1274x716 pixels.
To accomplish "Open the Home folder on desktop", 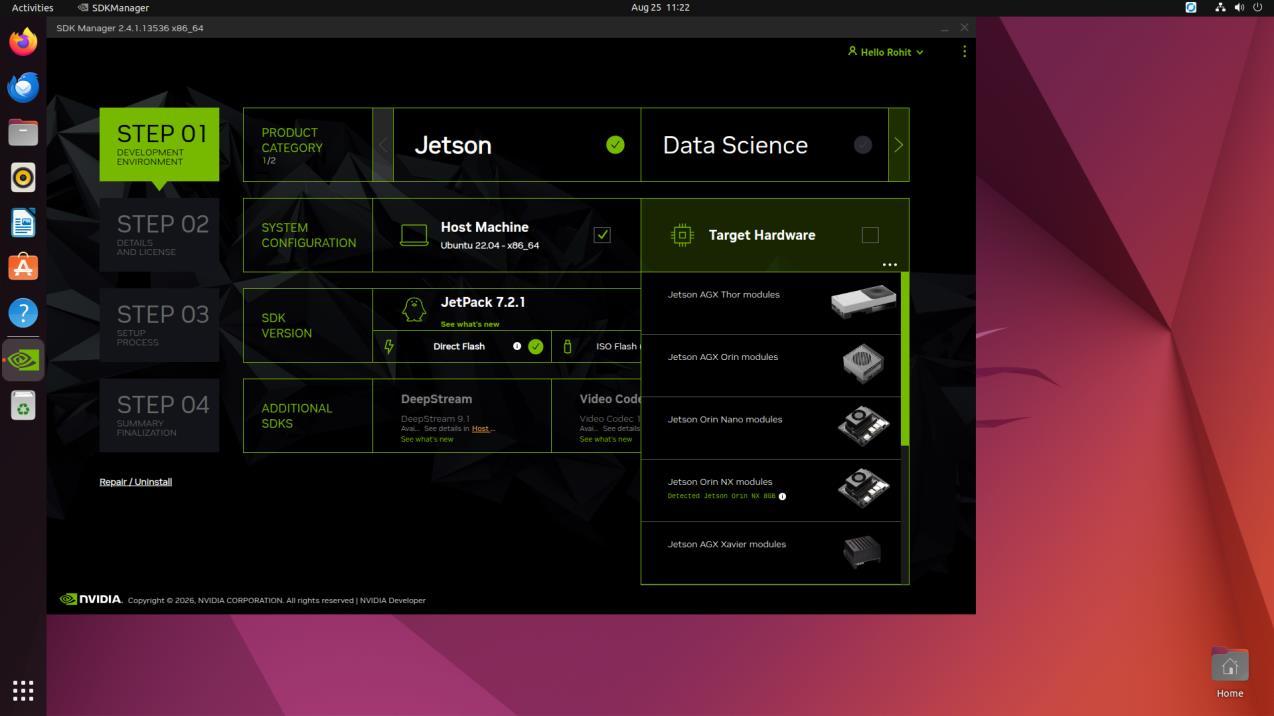I will (1229, 673).
